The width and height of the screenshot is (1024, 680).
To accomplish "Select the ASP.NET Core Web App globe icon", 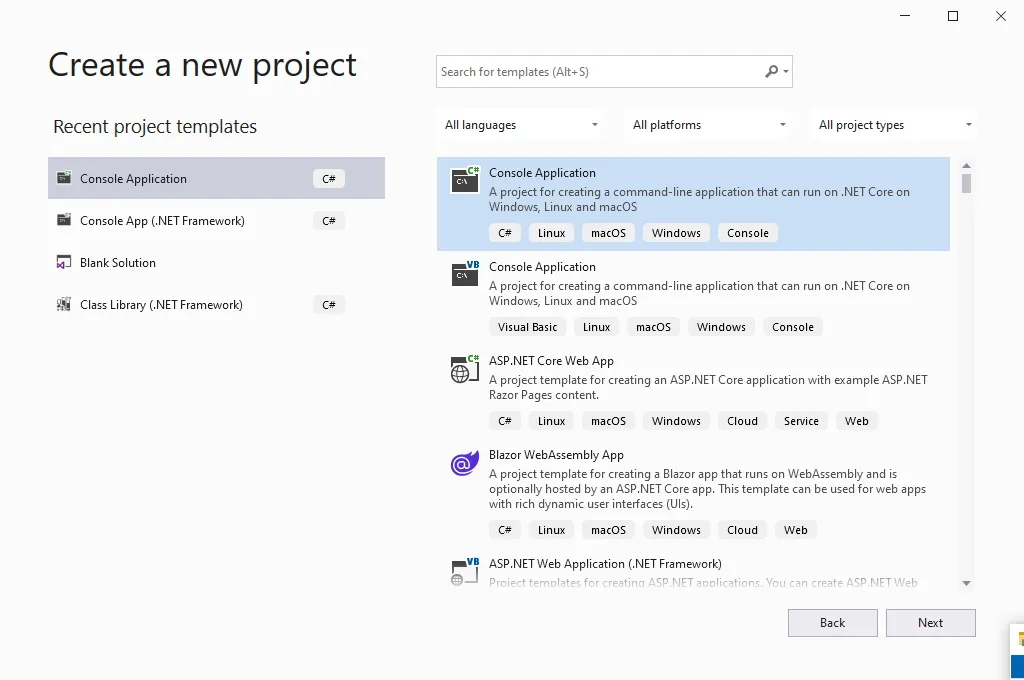I will click(x=465, y=368).
